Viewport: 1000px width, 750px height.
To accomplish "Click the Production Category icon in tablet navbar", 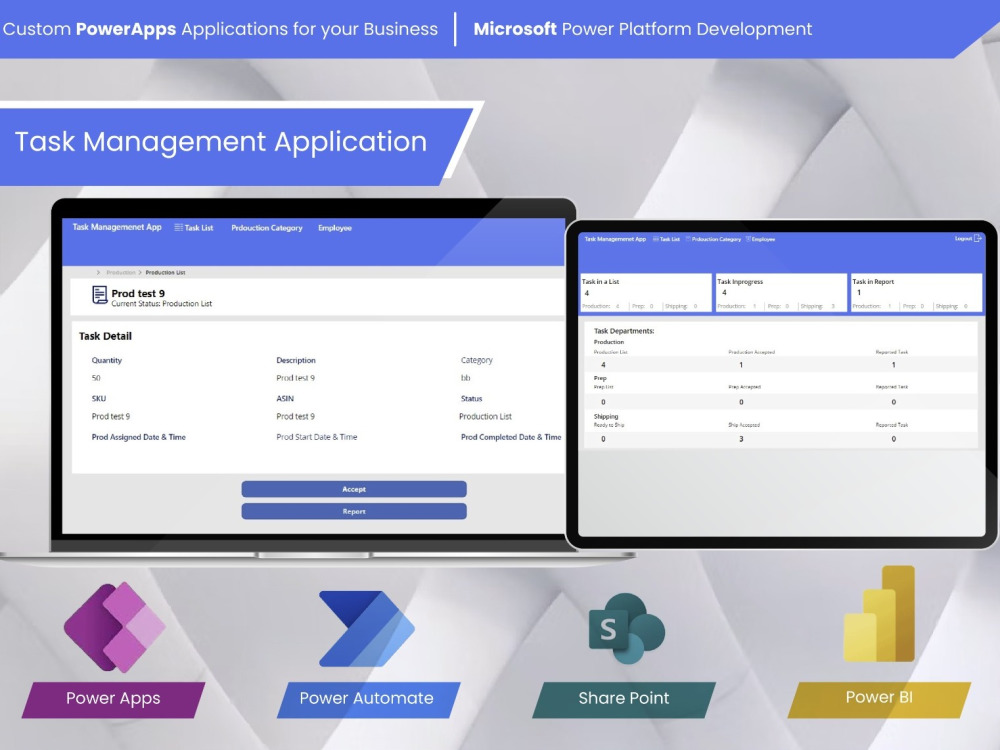I will point(688,239).
